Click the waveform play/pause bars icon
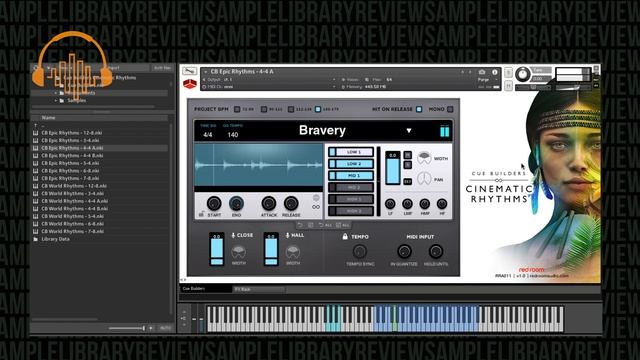This screenshot has height=360, width=640. pyautogui.click(x=444, y=131)
